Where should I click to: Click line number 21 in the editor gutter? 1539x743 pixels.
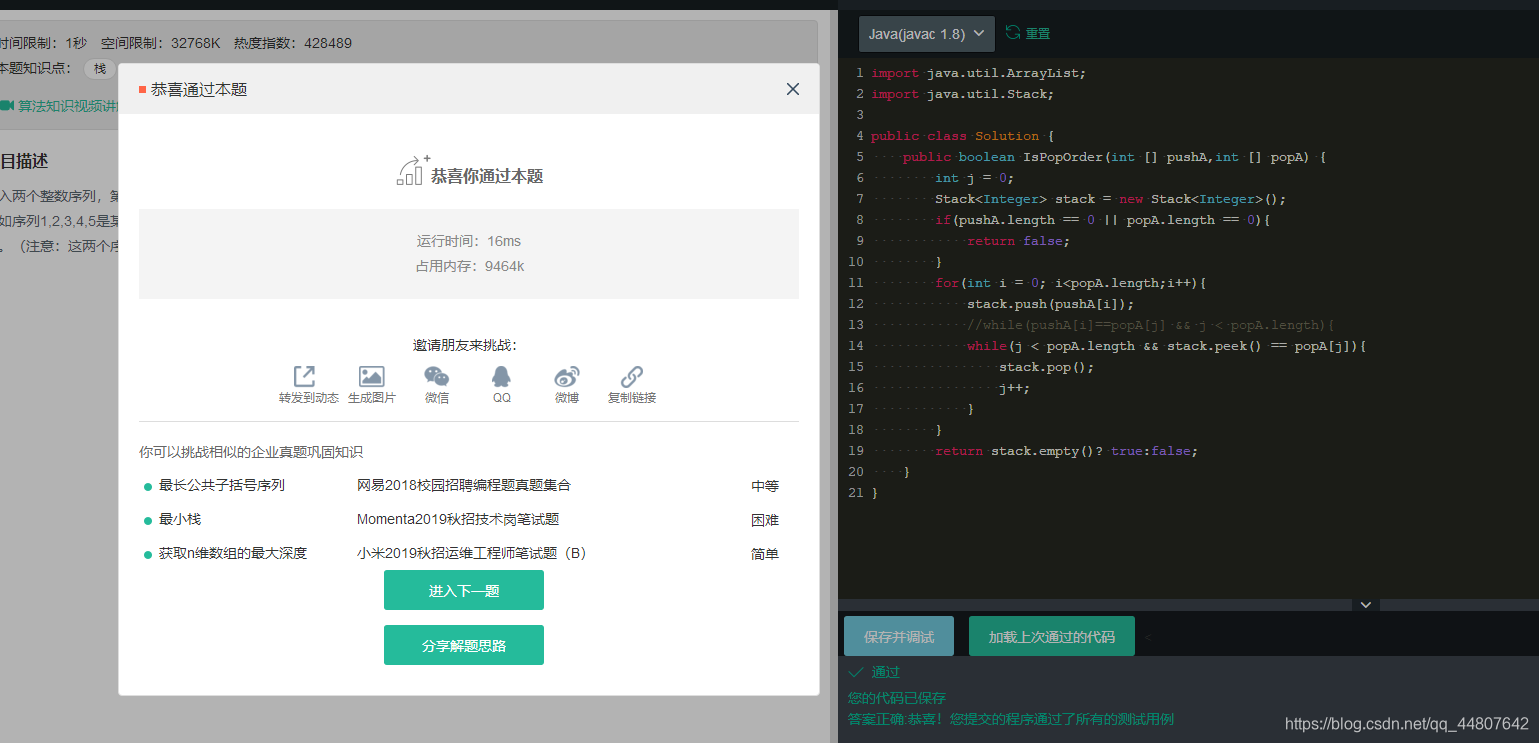(x=855, y=493)
